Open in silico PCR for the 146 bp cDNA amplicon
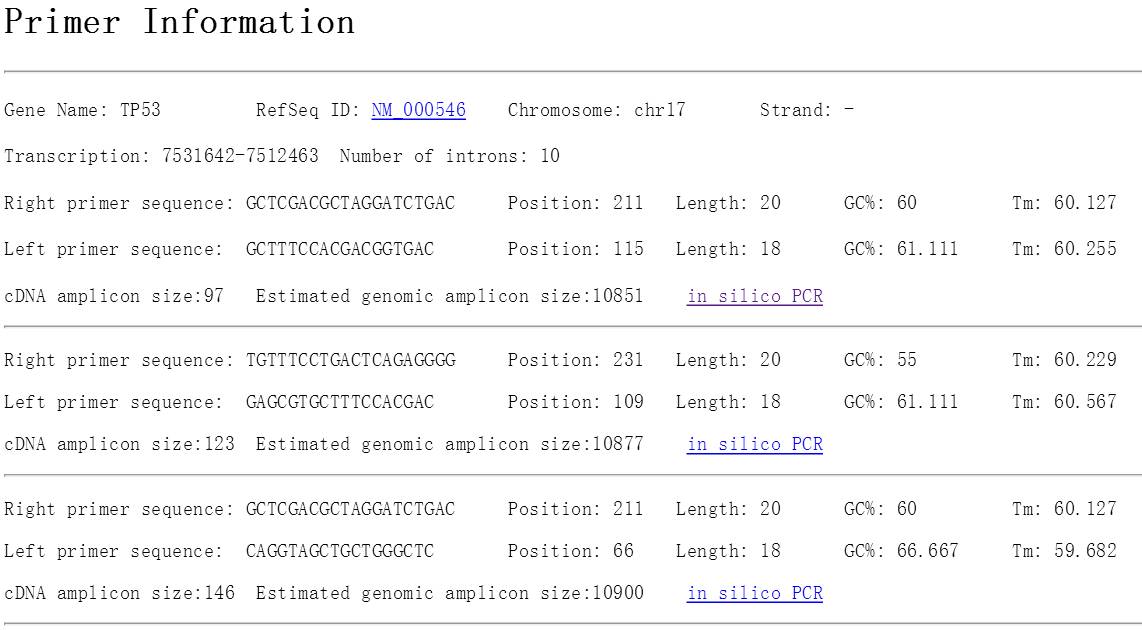Image resolution: width=1142 pixels, height=630 pixels. pyautogui.click(x=754, y=594)
